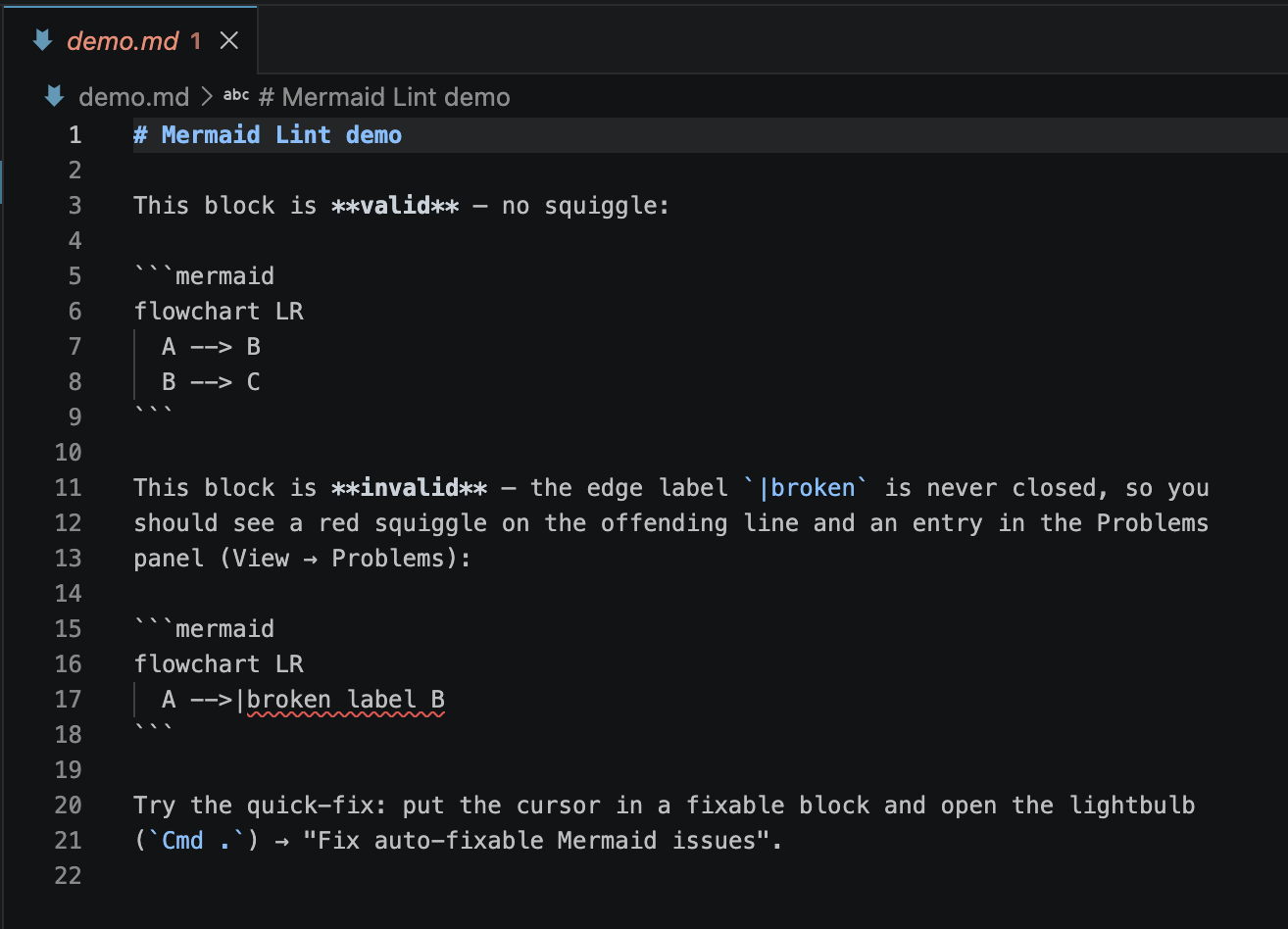Click line number 22 in the gutter
1288x929 pixels.
pyautogui.click(x=69, y=875)
